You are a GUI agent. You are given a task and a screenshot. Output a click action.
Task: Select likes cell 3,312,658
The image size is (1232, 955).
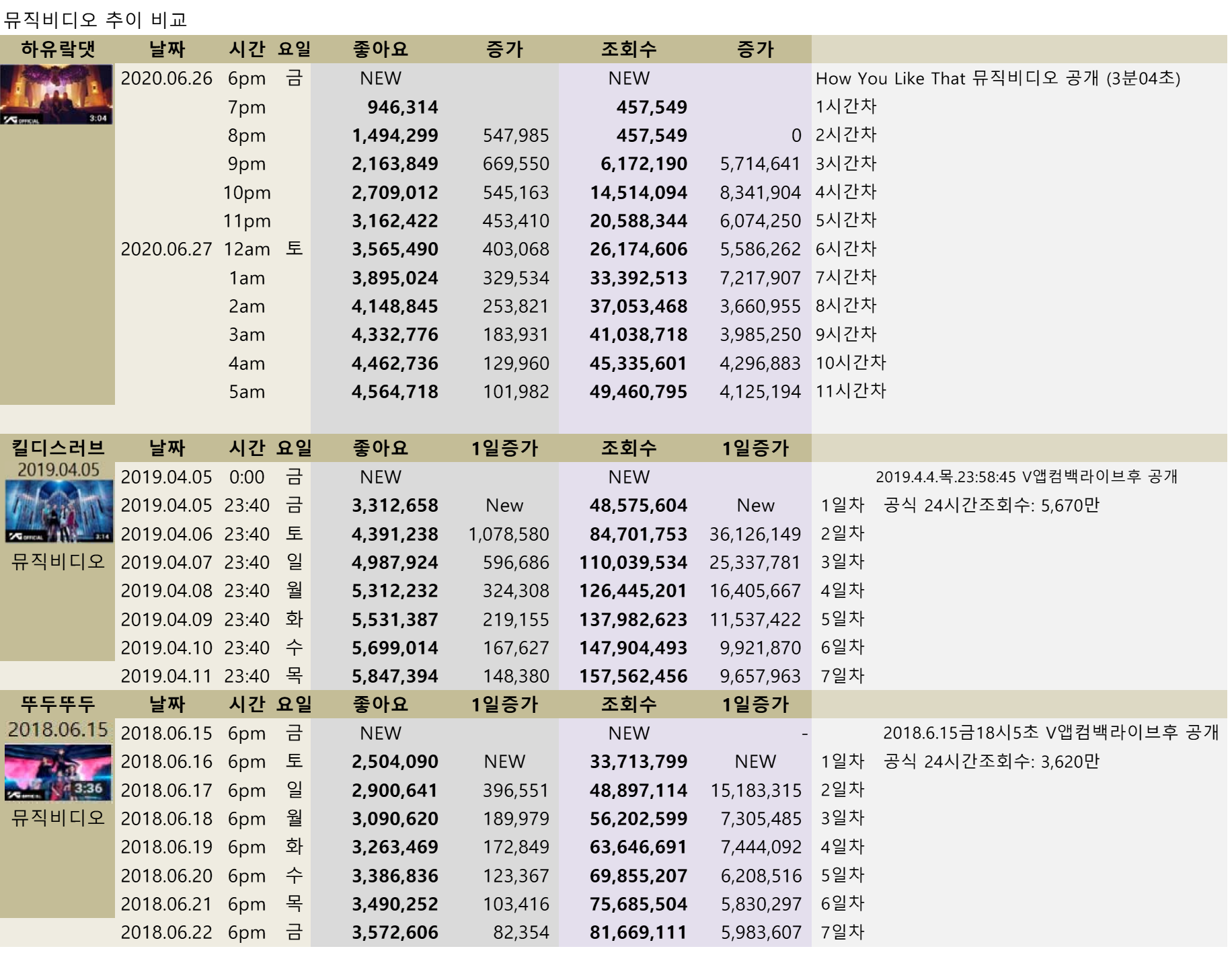395,505
